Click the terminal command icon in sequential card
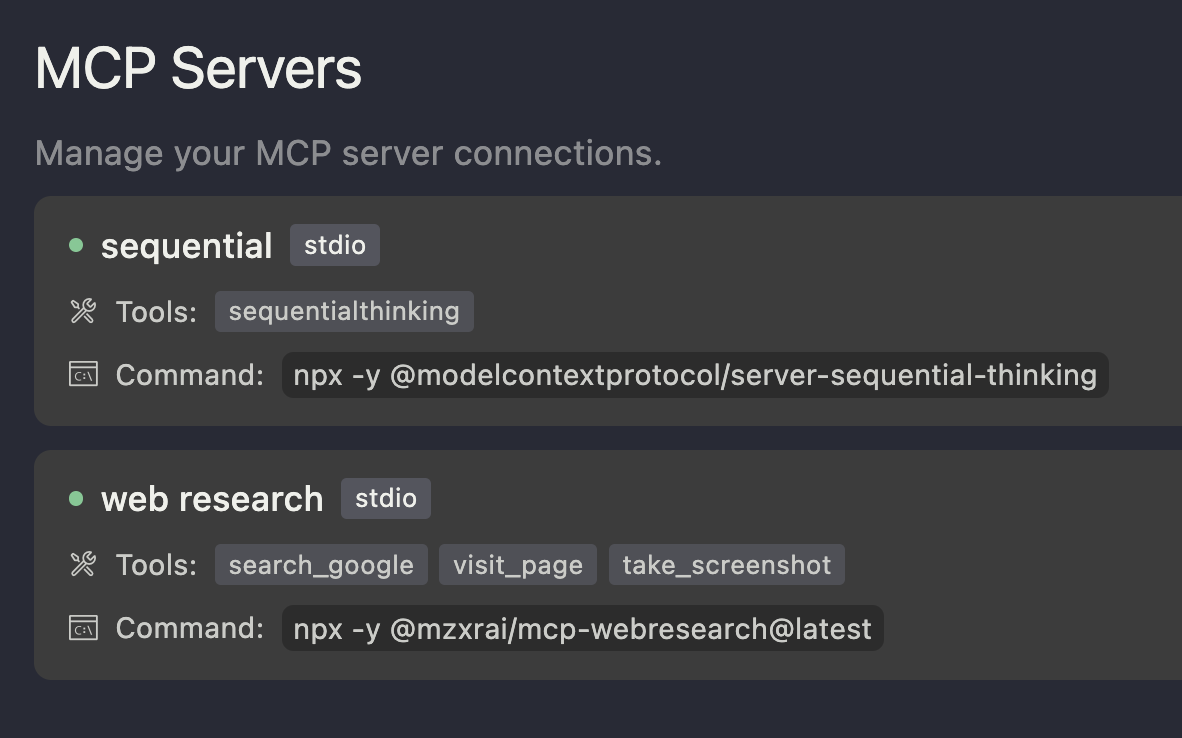The height and width of the screenshot is (738, 1182). [x=83, y=375]
